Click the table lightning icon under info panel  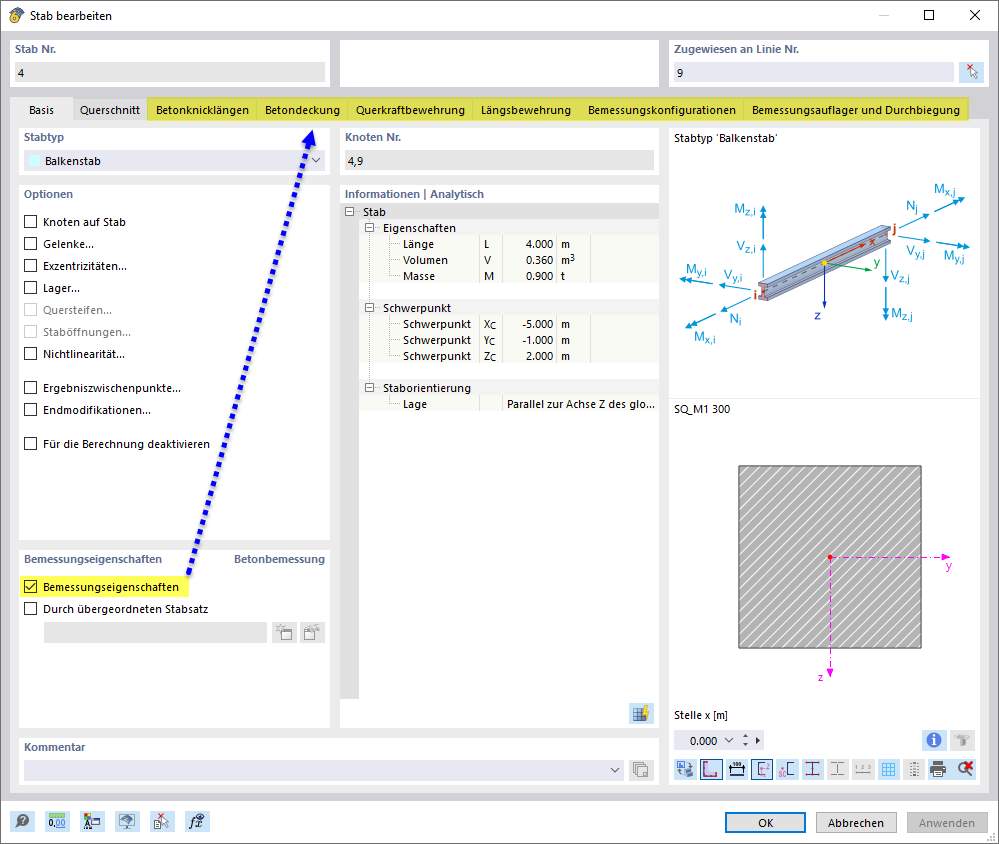tap(641, 713)
